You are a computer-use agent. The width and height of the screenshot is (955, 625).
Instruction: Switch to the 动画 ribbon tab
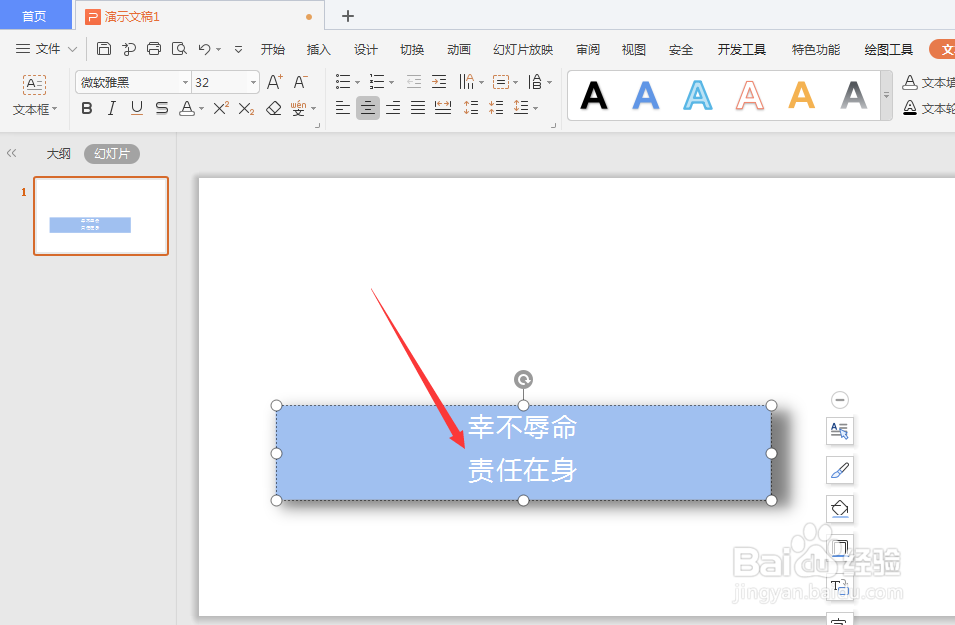click(x=459, y=49)
